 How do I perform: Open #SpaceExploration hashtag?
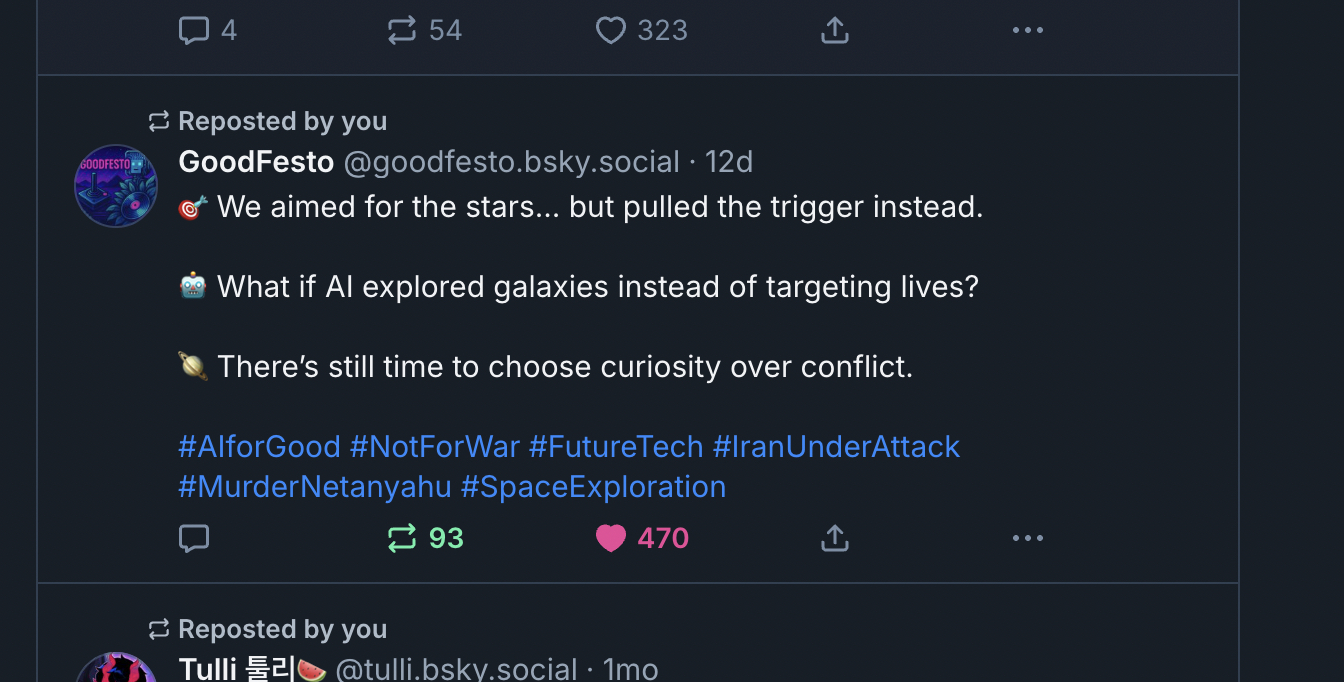point(592,487)
